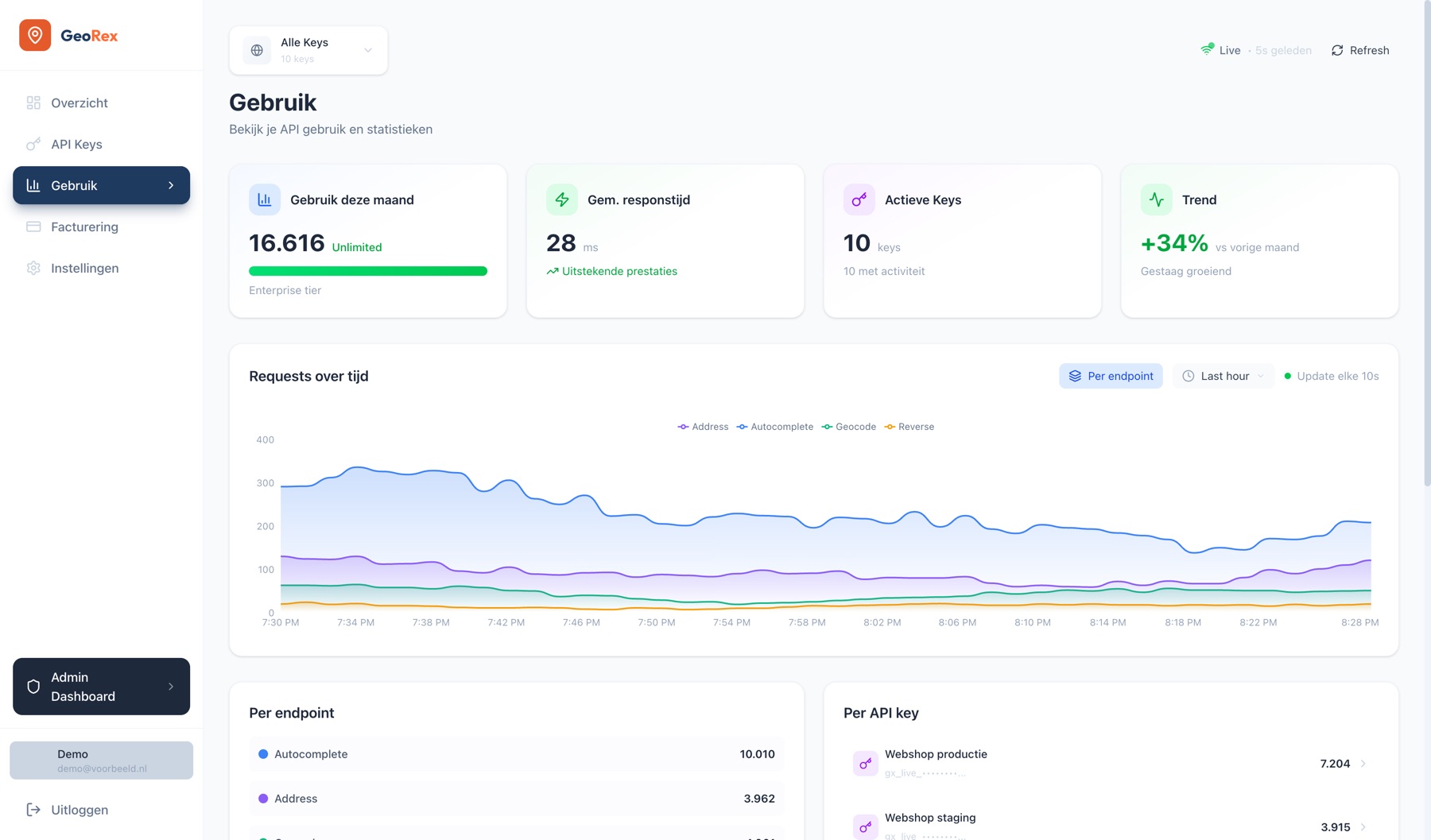Click the Refresh button

pos(1360,50)
